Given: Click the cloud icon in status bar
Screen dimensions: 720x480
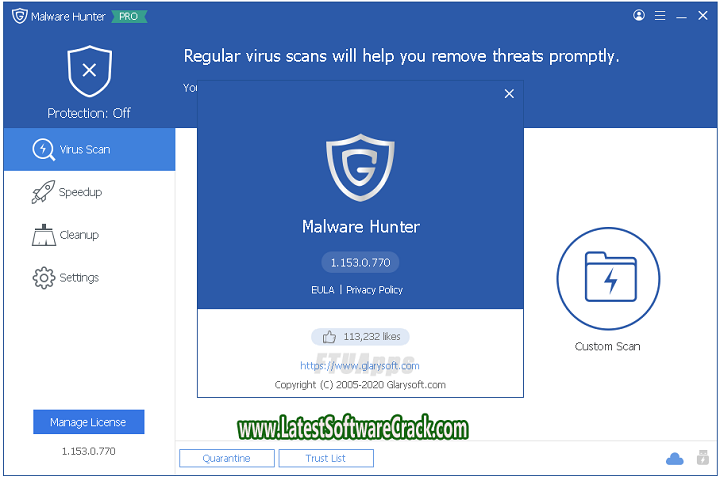Looking at the screenshot, I should 675,458.
